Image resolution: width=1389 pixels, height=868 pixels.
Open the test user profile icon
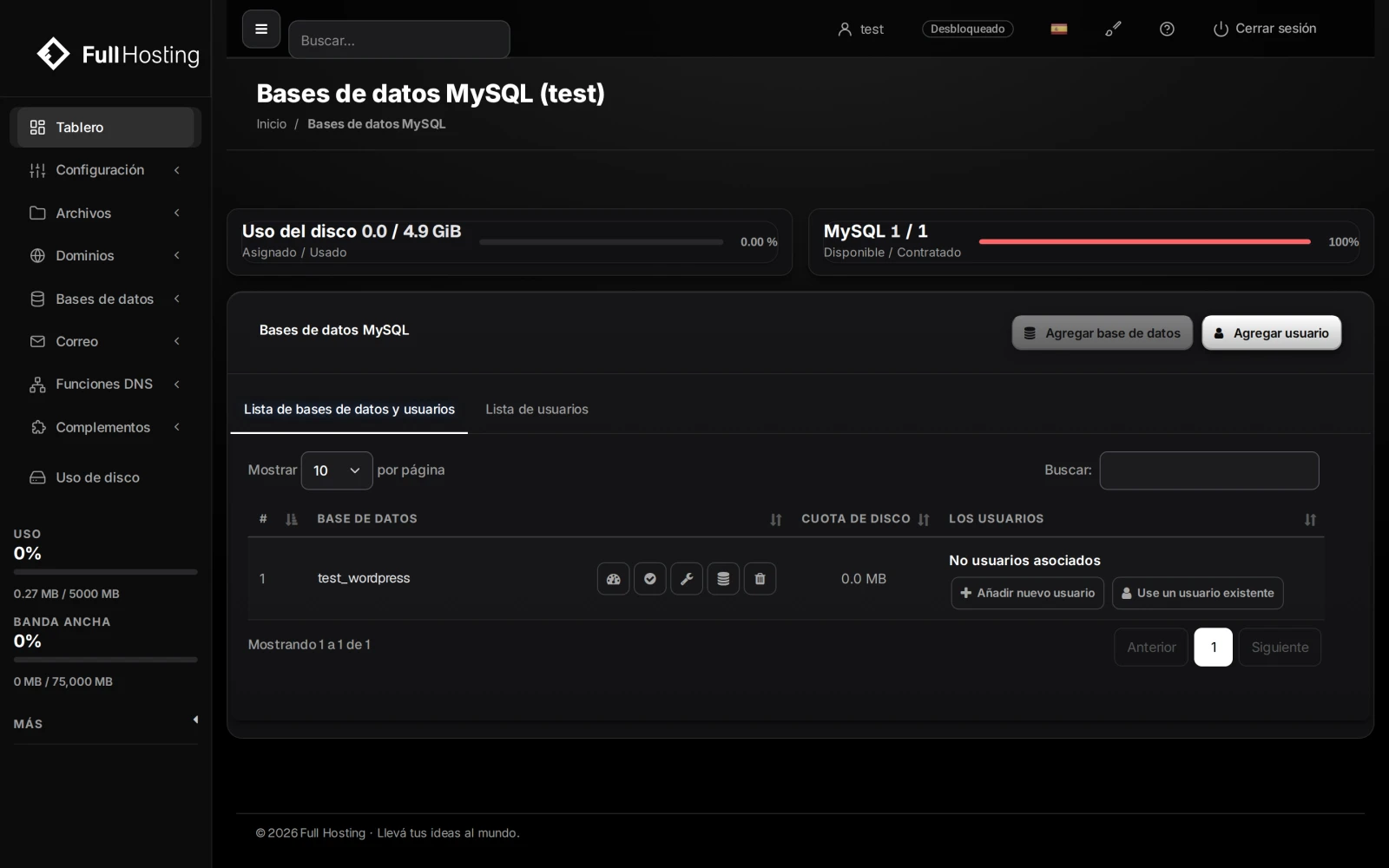point(845,30)
